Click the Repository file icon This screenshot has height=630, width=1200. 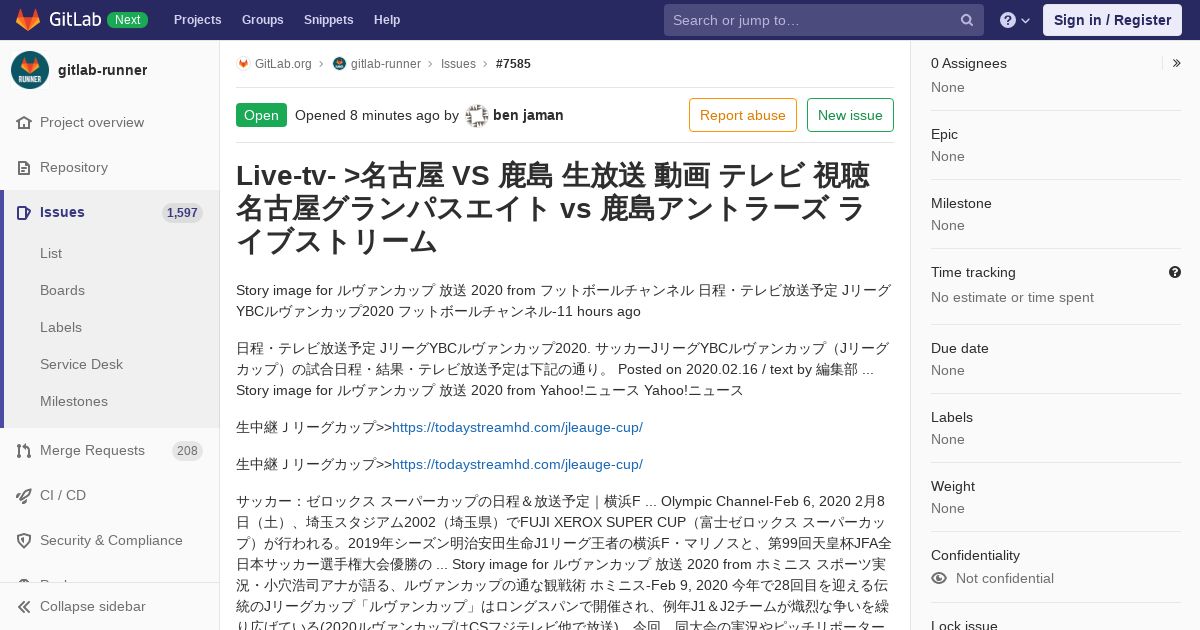[x=24, y=167]
